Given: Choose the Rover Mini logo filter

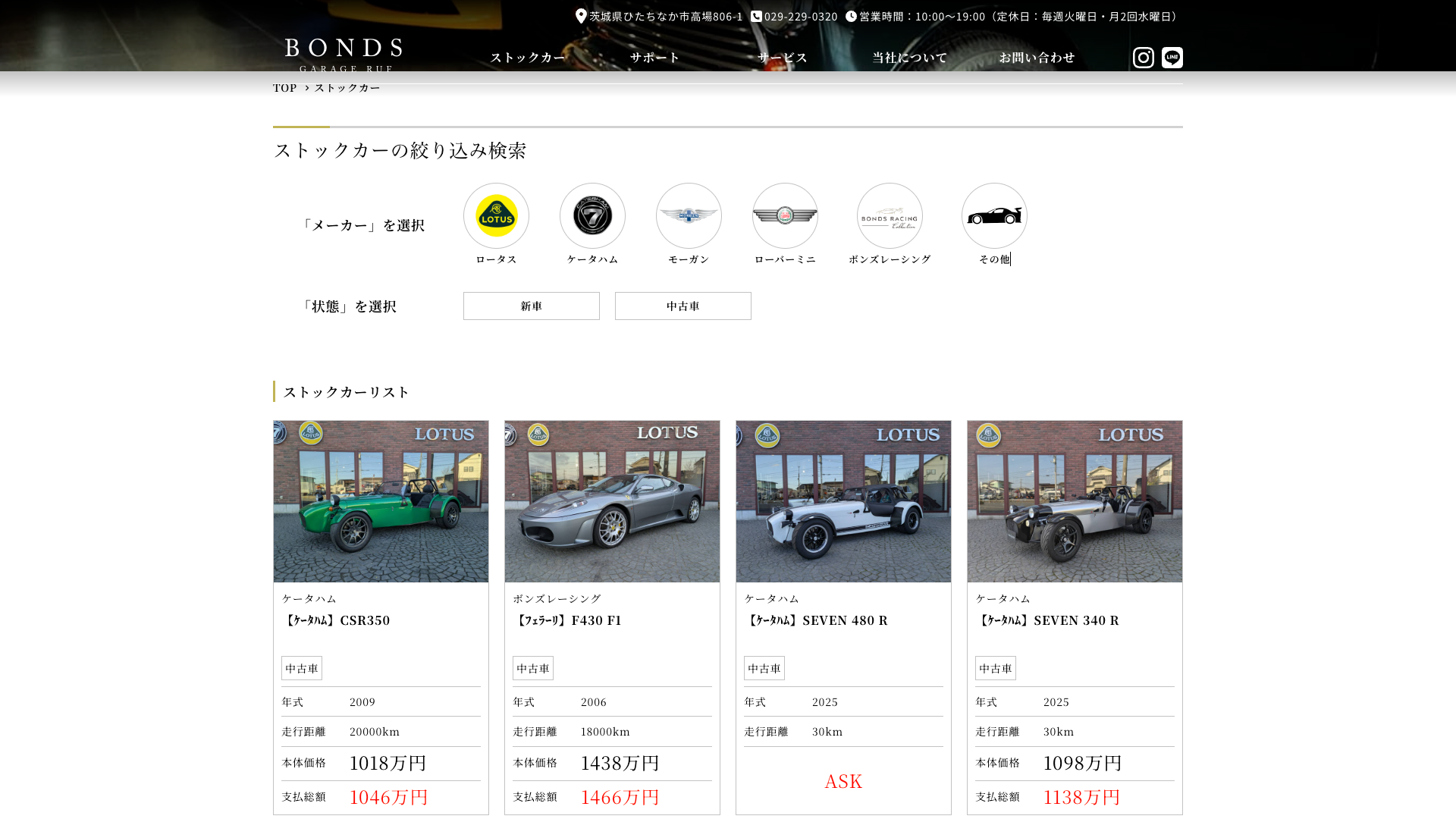Looking at the screenshot, I should click(785, 215).
